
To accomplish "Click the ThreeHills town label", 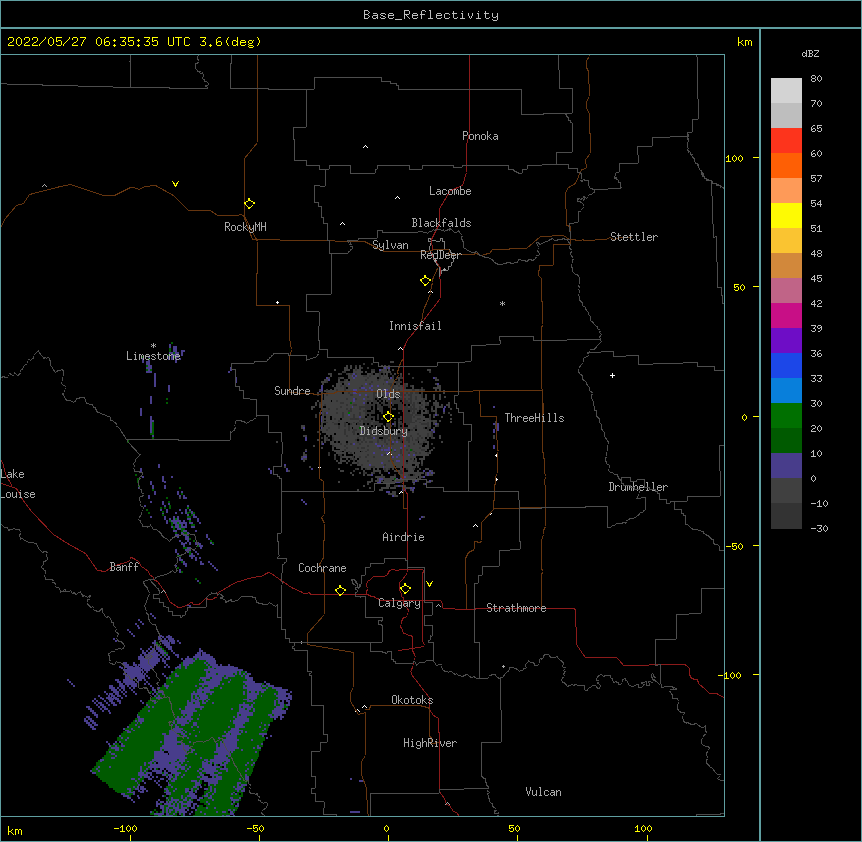I will click(534, 418).
